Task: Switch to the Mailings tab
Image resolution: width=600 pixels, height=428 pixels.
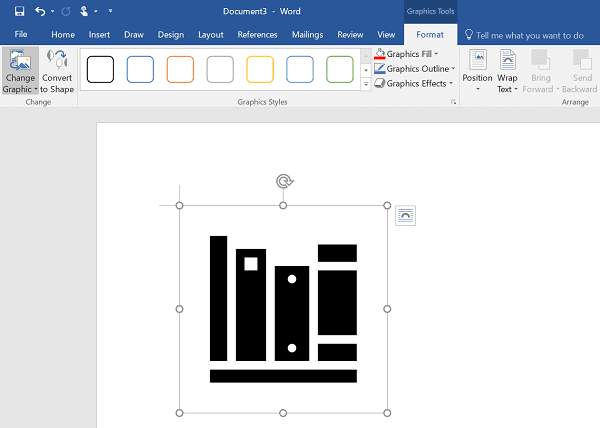Action: pos(307,35)
